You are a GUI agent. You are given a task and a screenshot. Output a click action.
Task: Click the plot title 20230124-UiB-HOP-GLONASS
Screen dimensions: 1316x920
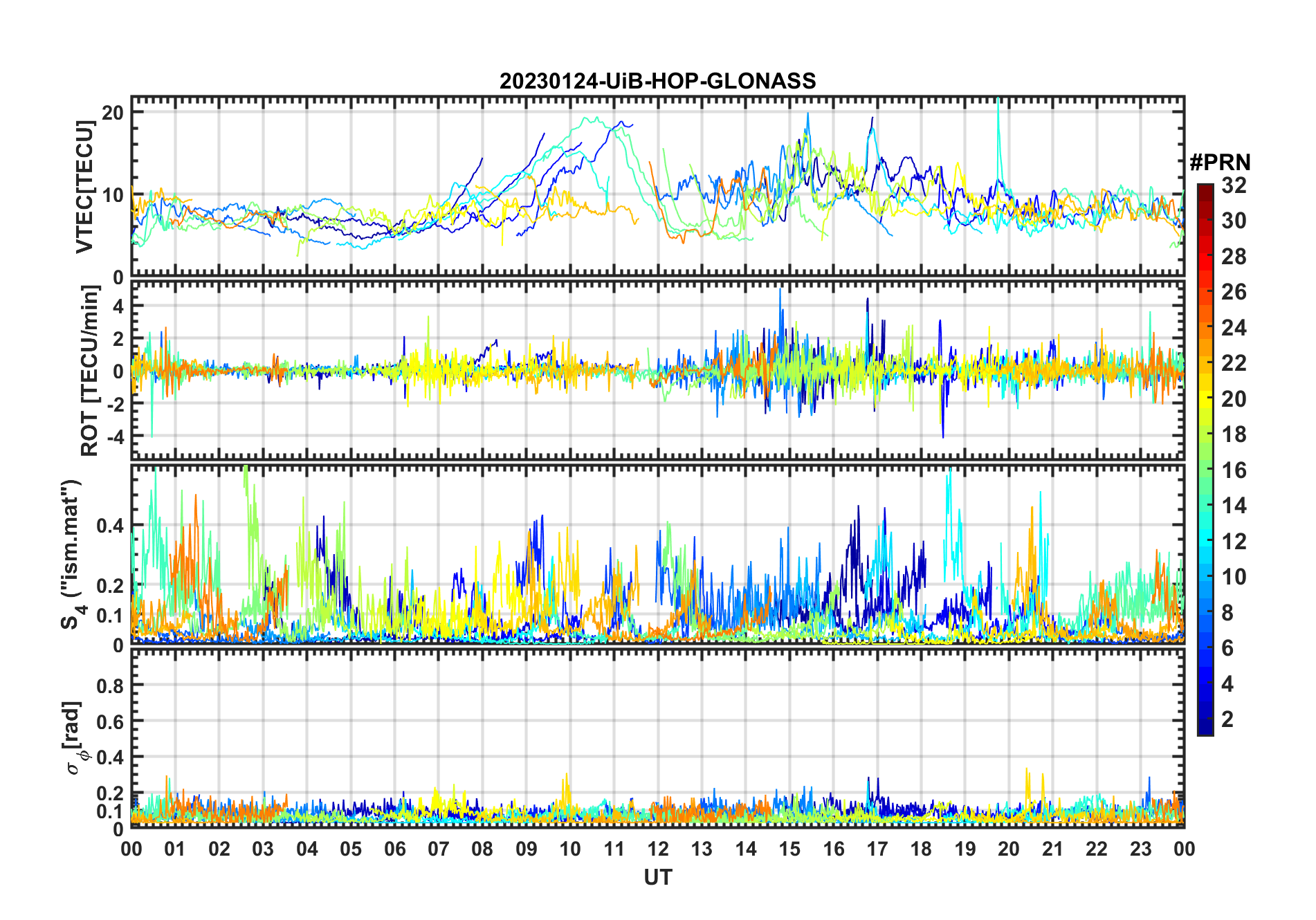click(x=657, y=81)
